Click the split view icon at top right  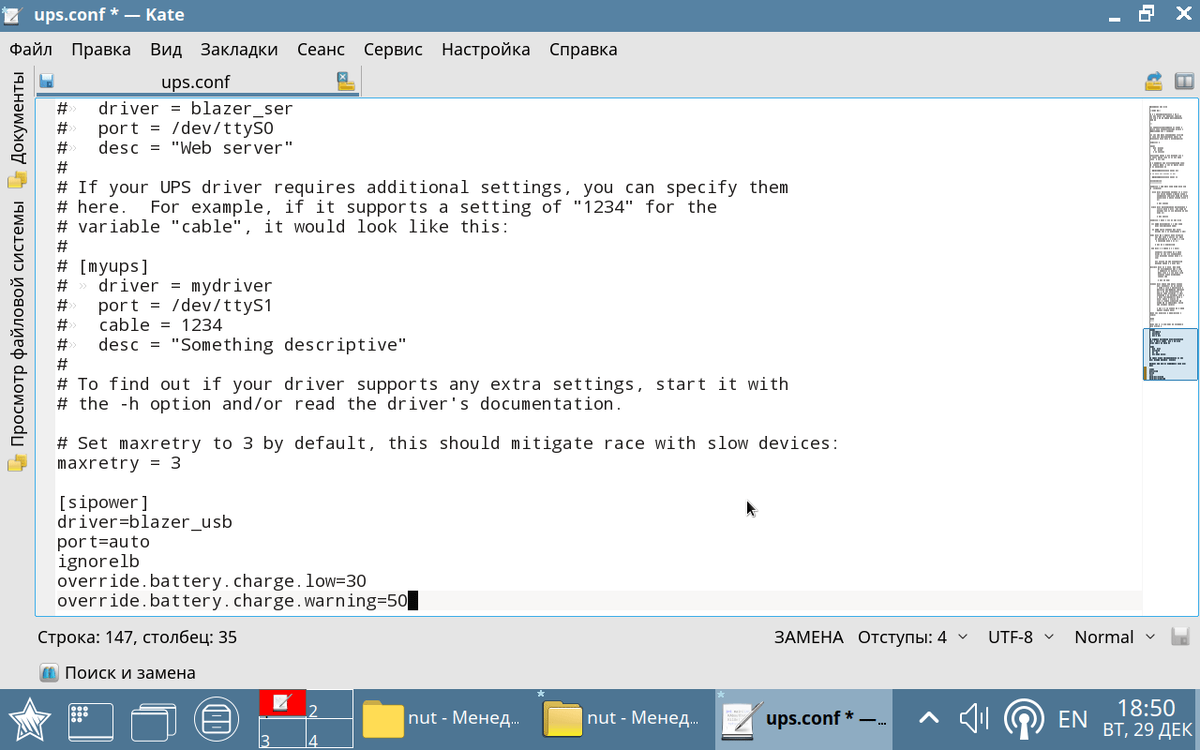(1184, 81)
